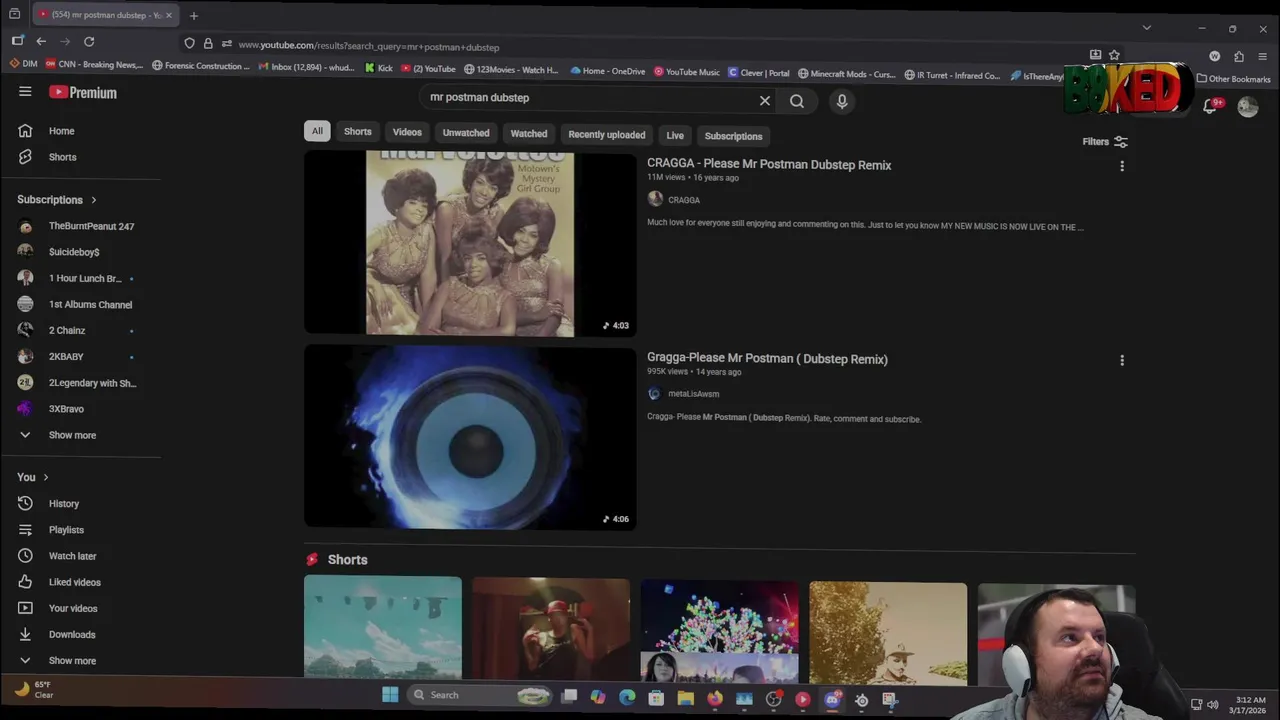Select the Shorts filter chip
This screenshot has width=1280, height=720.
click(x=358, y=132)
